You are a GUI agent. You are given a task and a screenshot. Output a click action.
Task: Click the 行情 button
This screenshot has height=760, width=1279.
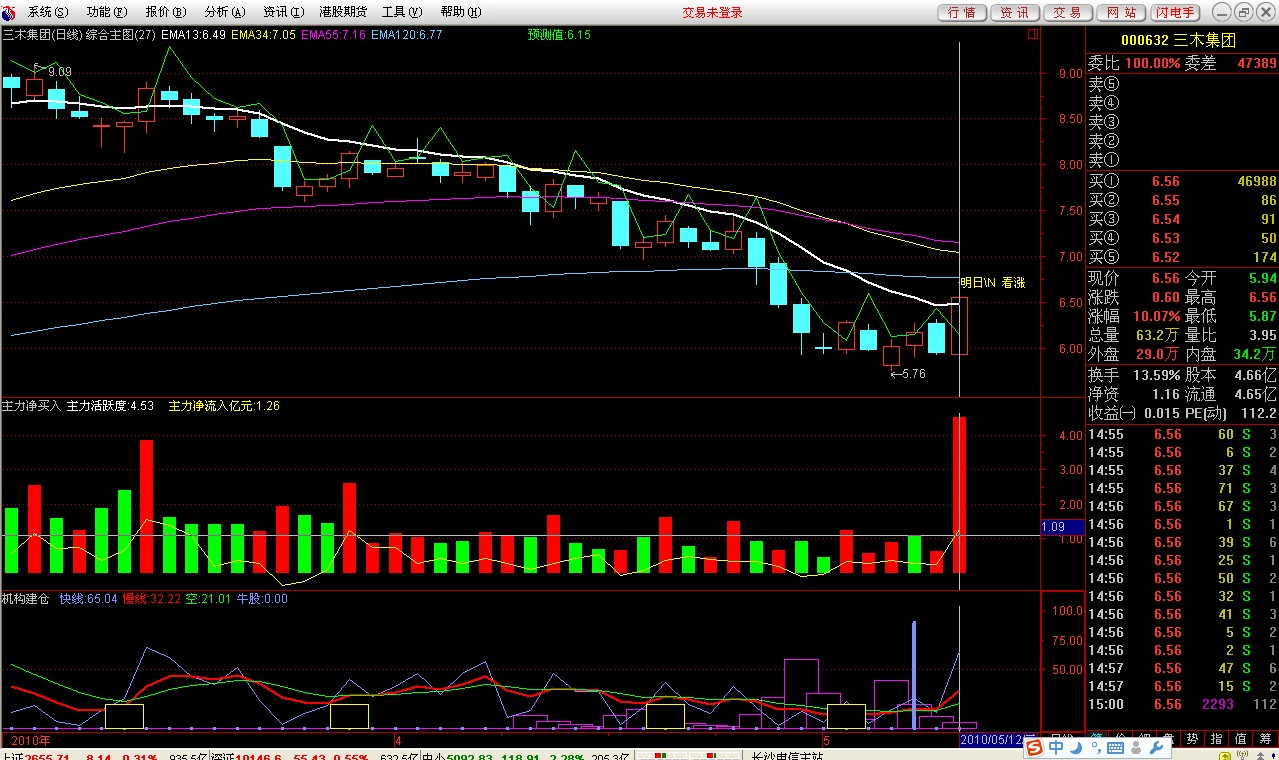[962, 12]
